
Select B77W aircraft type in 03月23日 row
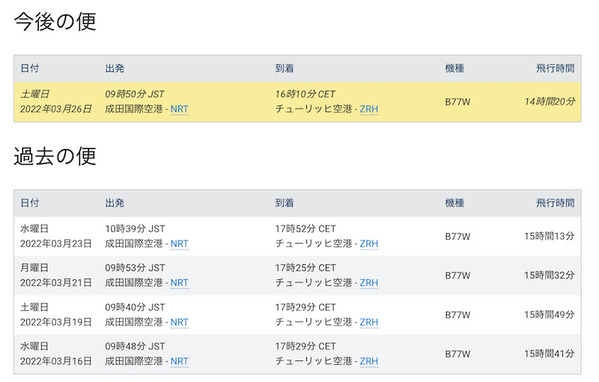(458, 236)
